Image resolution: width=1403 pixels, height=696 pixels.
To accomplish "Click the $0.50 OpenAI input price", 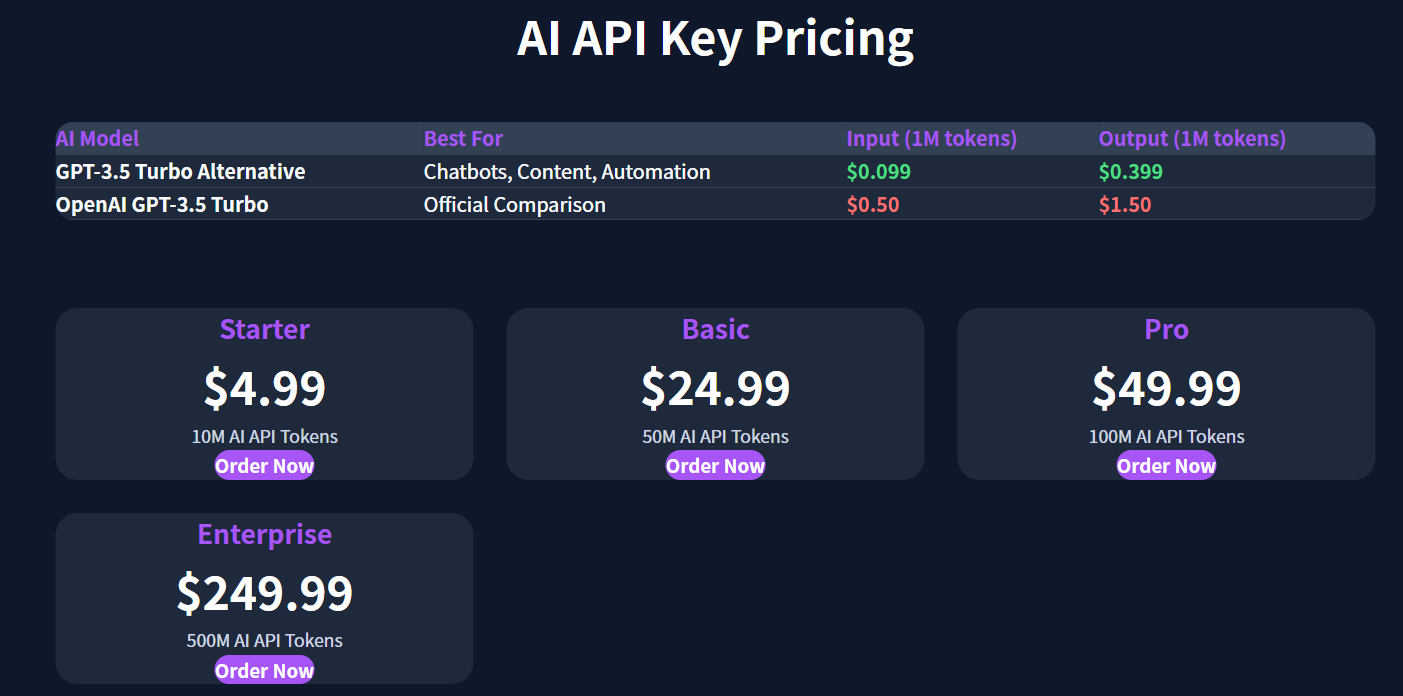I will (x=873, y=205).
